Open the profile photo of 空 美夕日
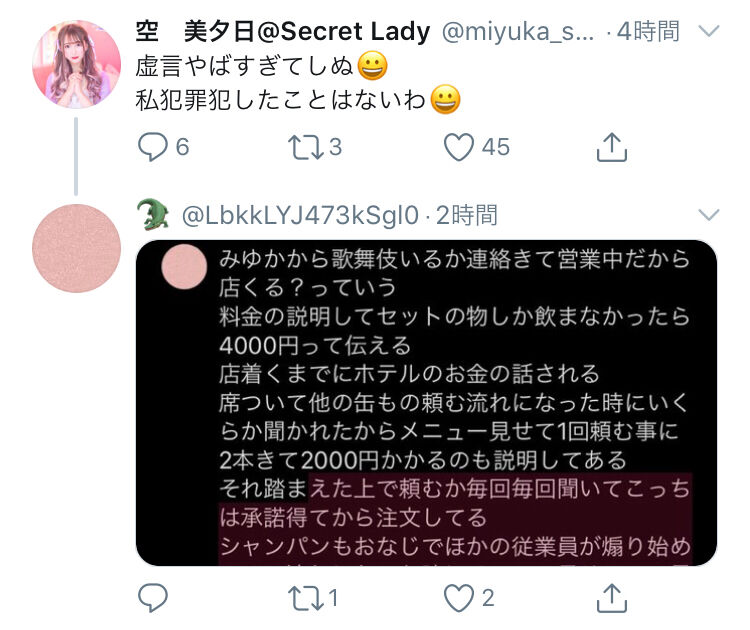Image resolution: width=750 pixels, height=630 pixels. 77,64
